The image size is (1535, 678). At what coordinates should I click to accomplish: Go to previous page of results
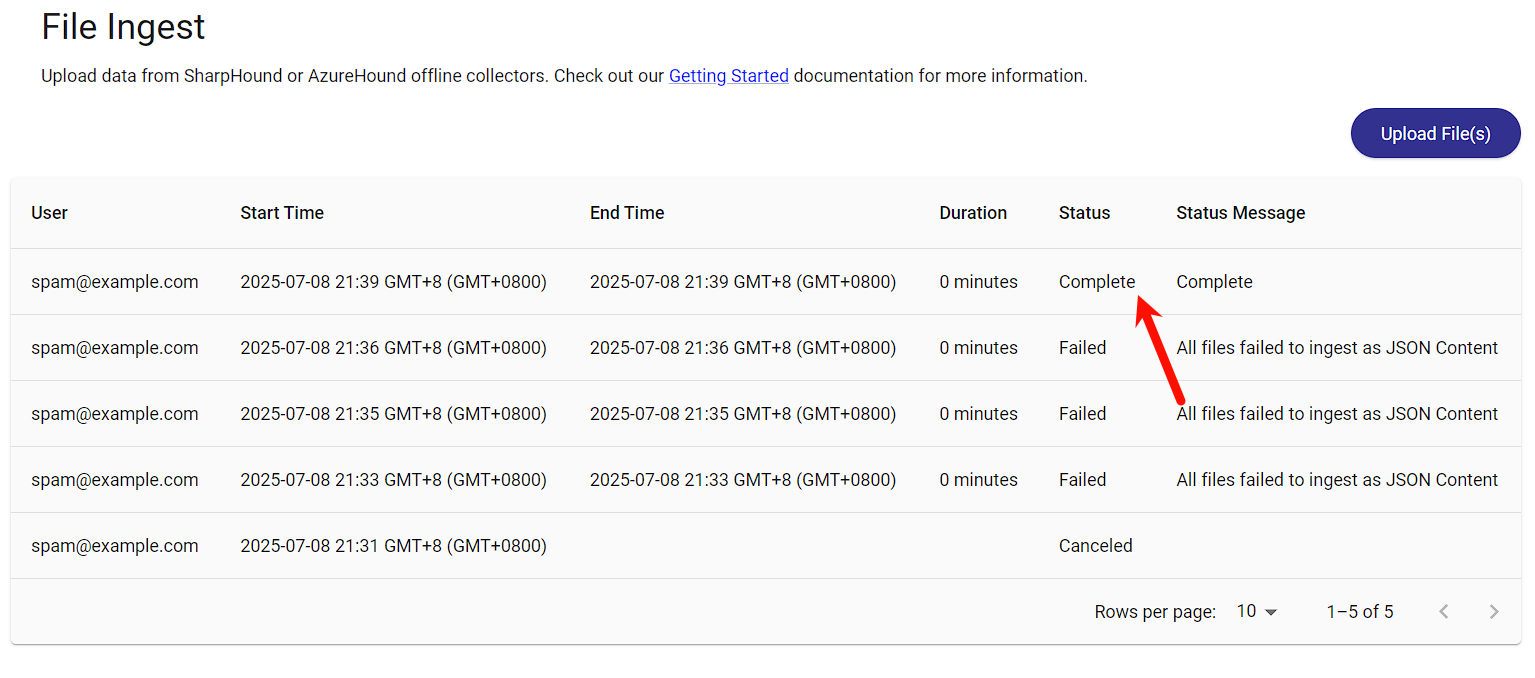[x=1443, y=612]
